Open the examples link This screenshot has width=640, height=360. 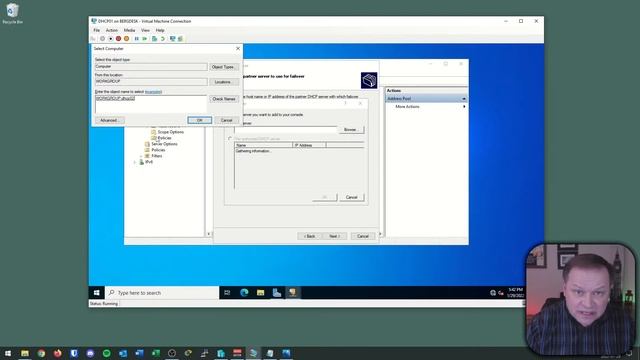tap(153, 92)
